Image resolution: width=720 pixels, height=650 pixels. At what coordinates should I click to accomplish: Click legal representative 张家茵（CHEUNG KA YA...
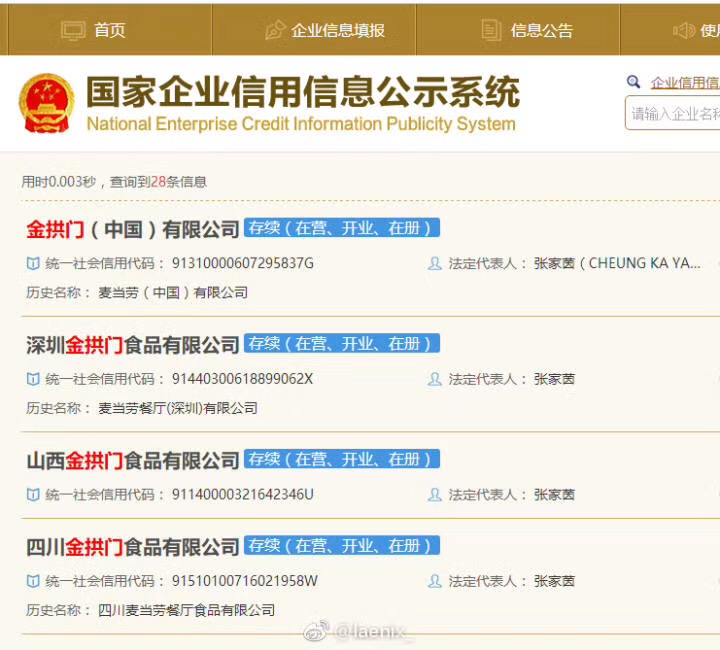[x=617, y=263]
